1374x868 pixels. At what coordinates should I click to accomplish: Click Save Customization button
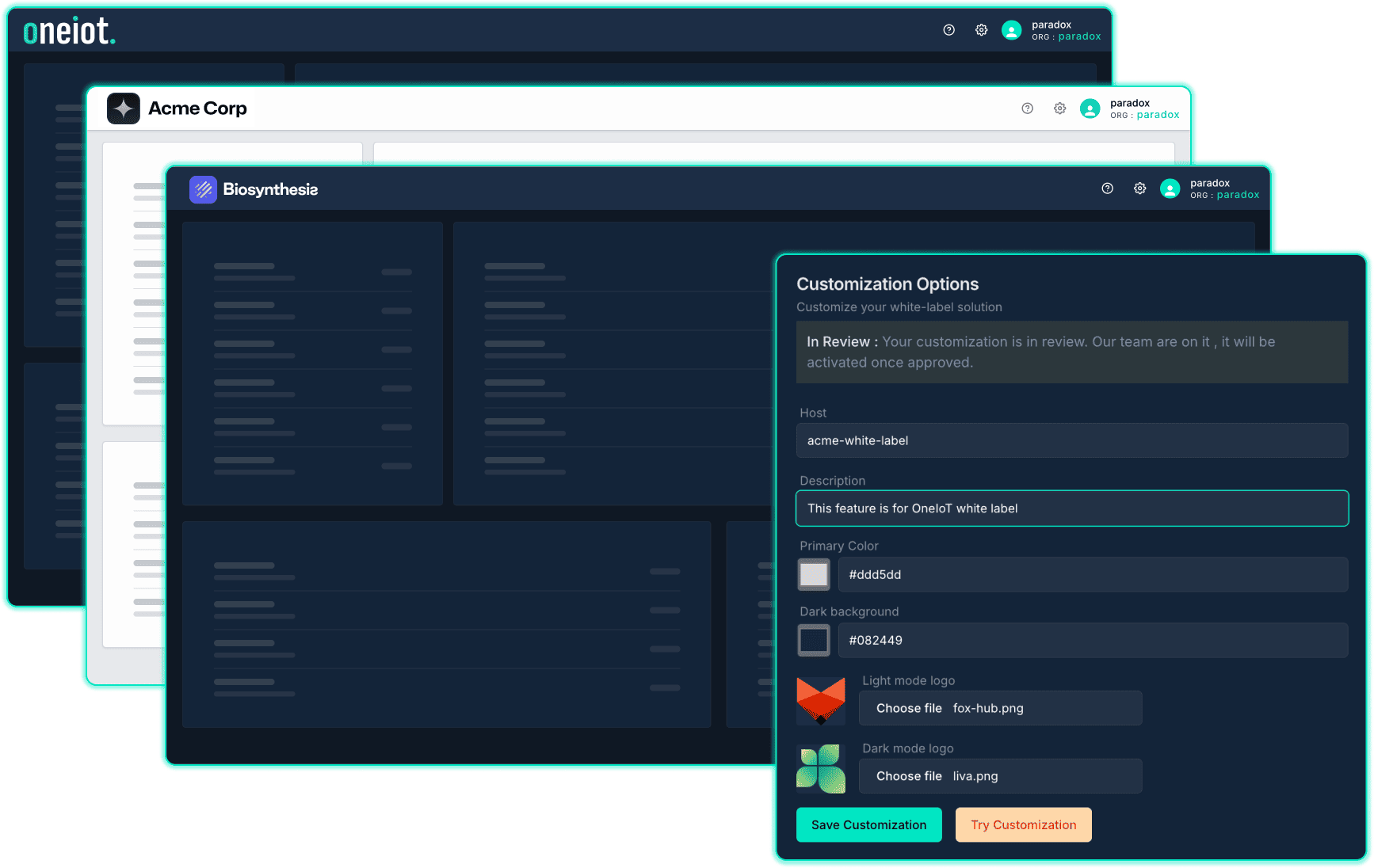868,824
